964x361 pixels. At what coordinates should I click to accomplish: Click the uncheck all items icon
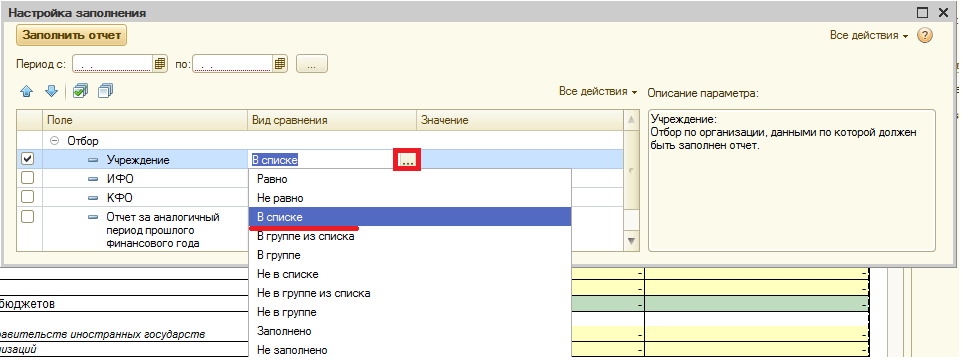click(106, 91)
